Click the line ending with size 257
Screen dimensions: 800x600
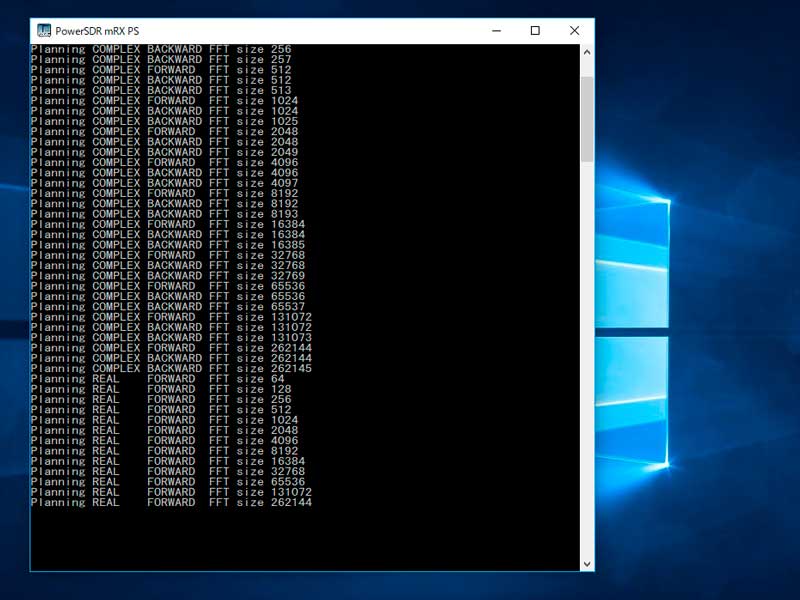pos(160,59)
